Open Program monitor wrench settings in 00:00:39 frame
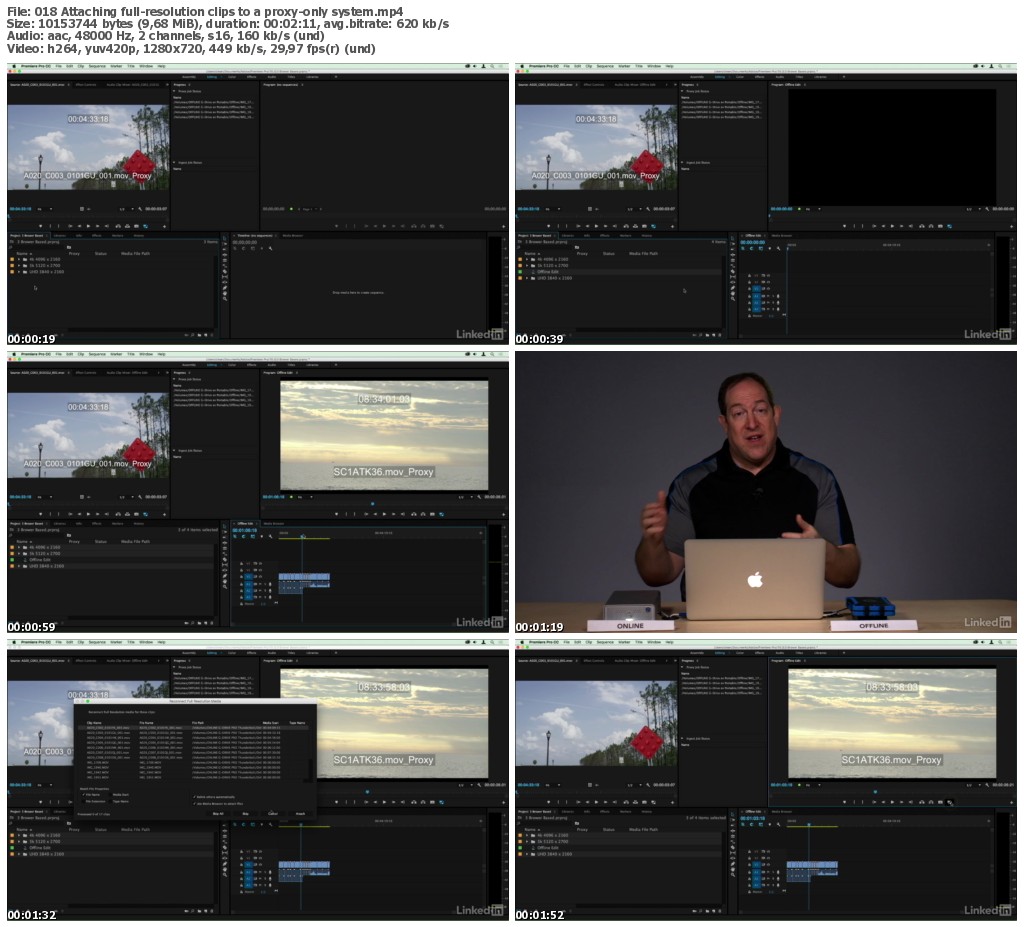 (x=987, y=209)
